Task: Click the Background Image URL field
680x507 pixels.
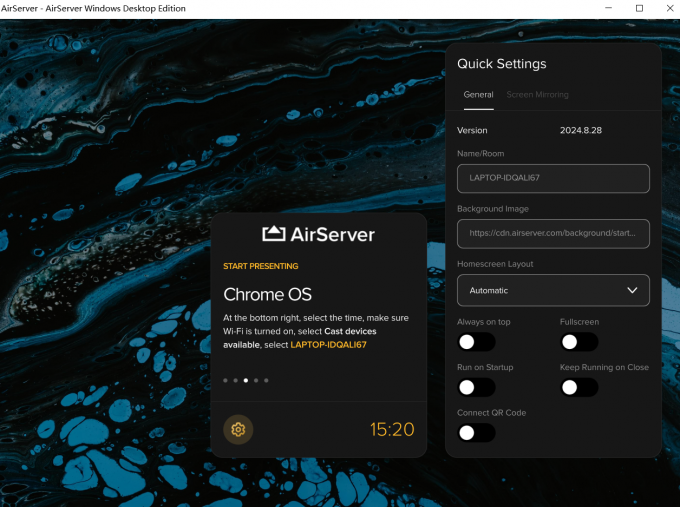Action: (553, 233)
